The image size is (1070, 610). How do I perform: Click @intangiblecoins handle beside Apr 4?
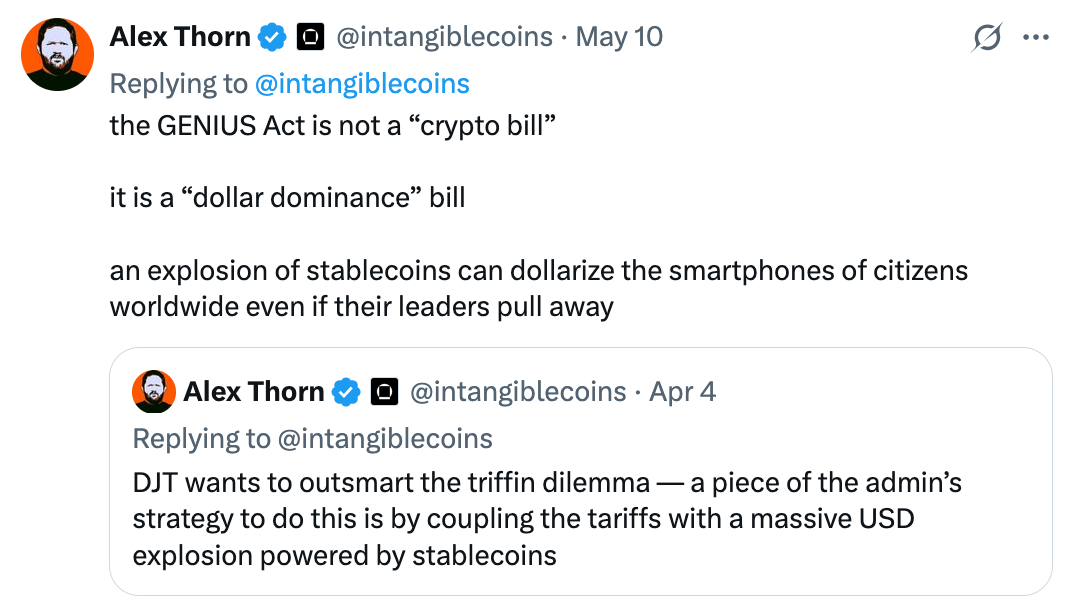click(518, 392)
